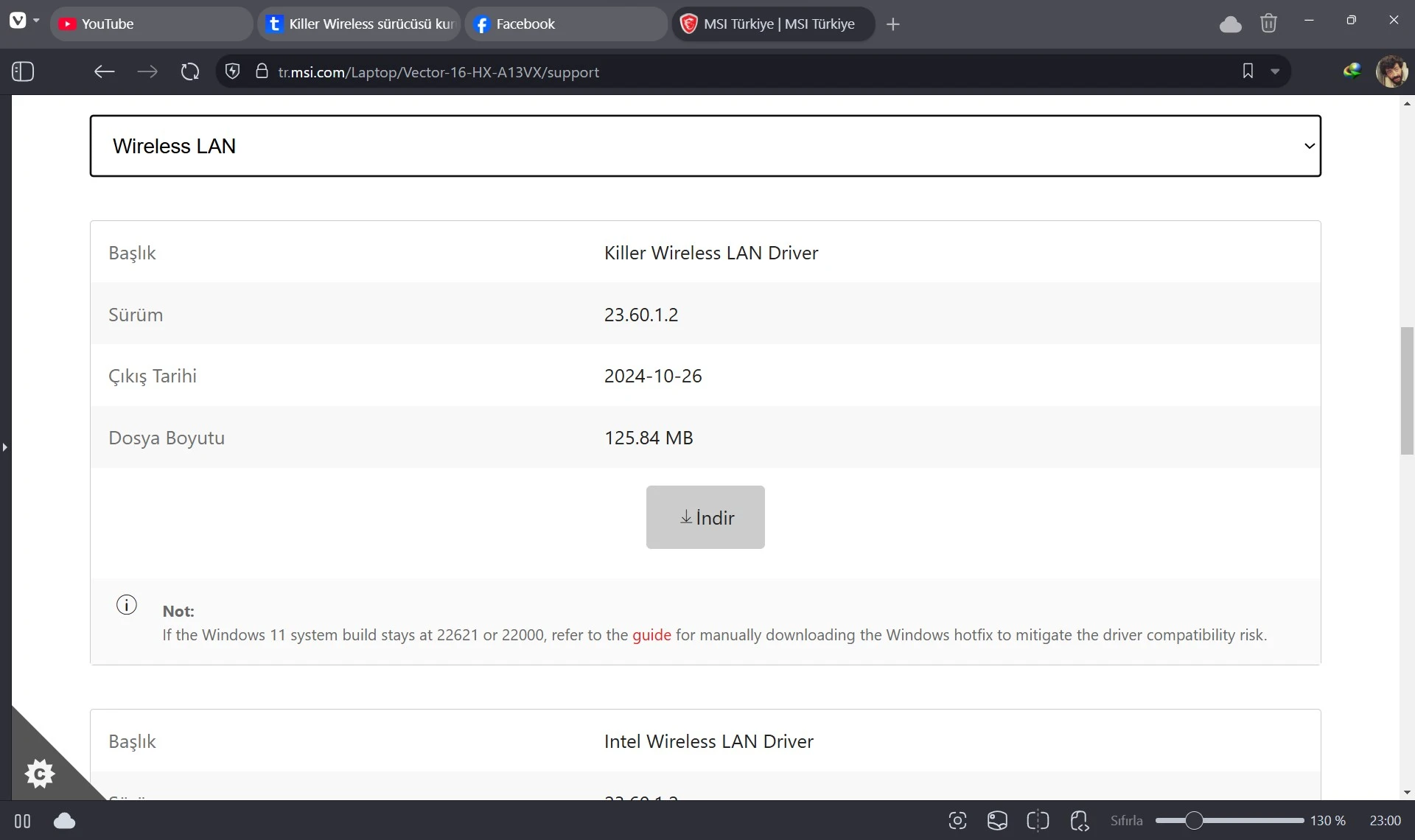Open the tracker blocker shield icon

click(x=233, y=71)
